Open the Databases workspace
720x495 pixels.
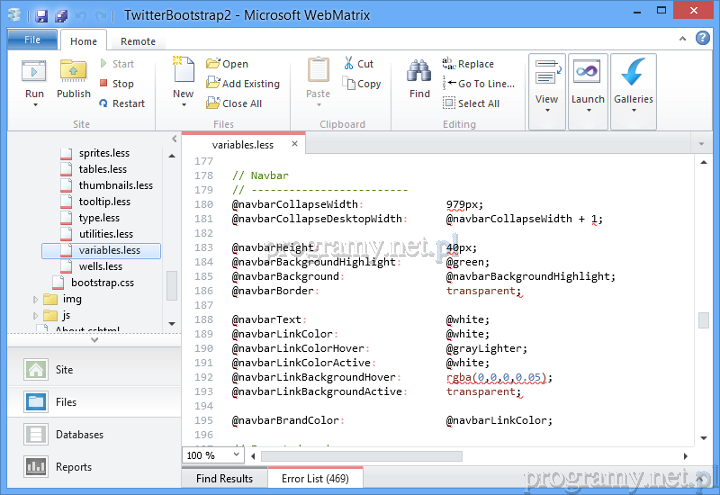pyautogui.click(x=80, y=435)
